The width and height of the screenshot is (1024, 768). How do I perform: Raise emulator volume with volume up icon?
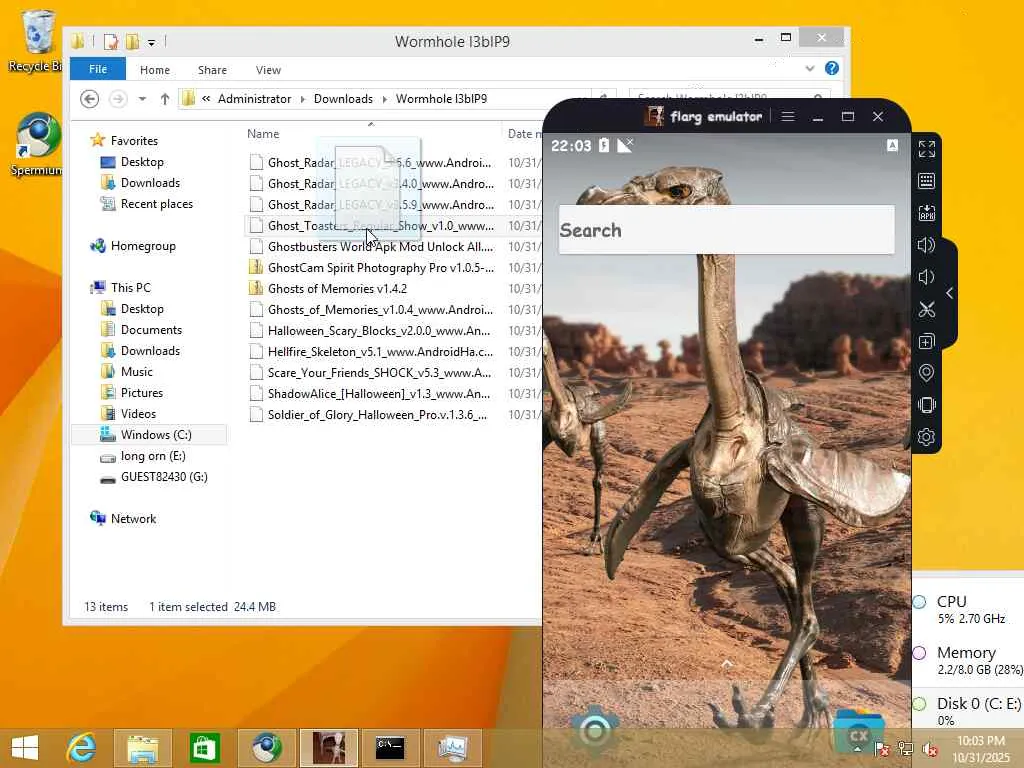926,245
